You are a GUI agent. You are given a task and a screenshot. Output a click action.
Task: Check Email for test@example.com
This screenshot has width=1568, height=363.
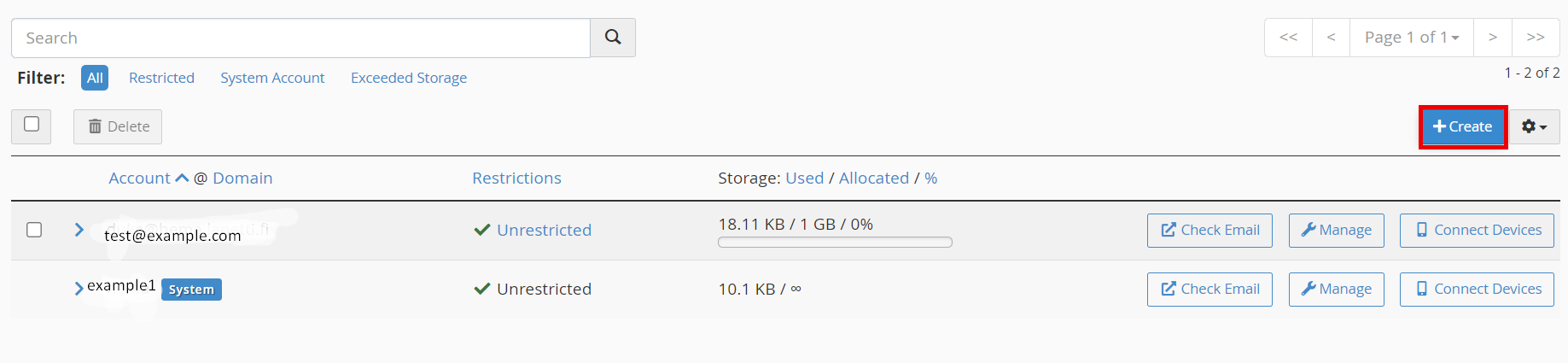(1210, 231)
